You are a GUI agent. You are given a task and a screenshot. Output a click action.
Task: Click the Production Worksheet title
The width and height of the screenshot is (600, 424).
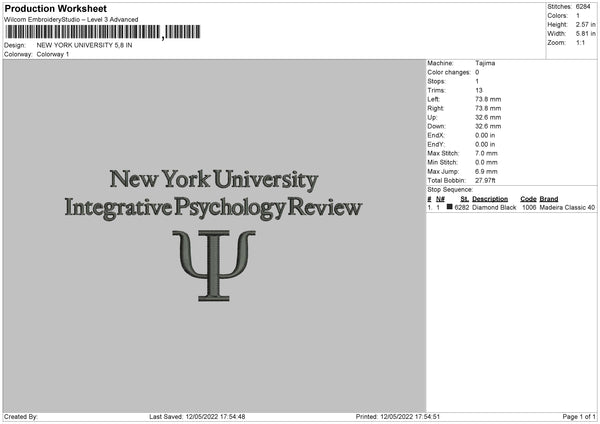(x=55, y=9)
